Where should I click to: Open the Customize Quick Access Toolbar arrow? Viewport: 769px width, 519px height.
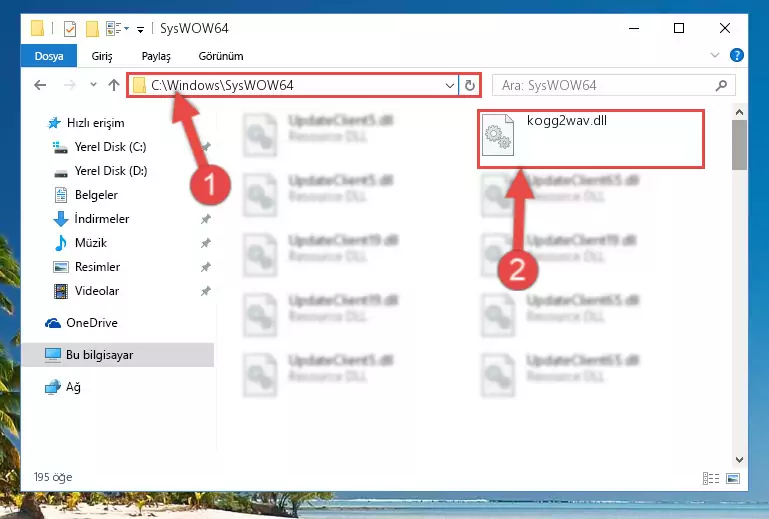point(140,30)
